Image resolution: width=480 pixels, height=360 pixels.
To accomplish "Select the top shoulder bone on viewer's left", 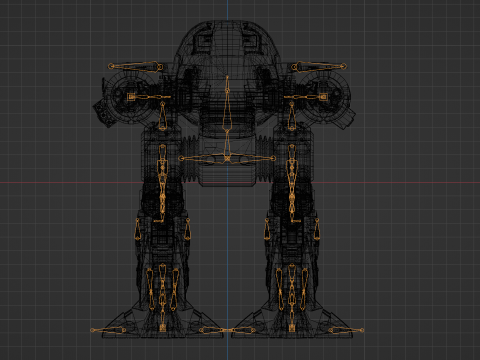I will (x=136, y=67).
